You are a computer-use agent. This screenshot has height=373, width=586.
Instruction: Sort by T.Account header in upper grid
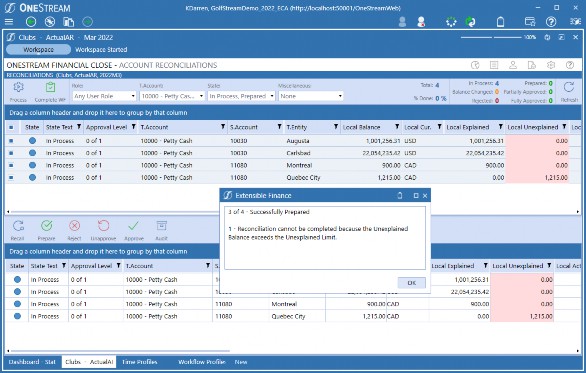[154, 127]
